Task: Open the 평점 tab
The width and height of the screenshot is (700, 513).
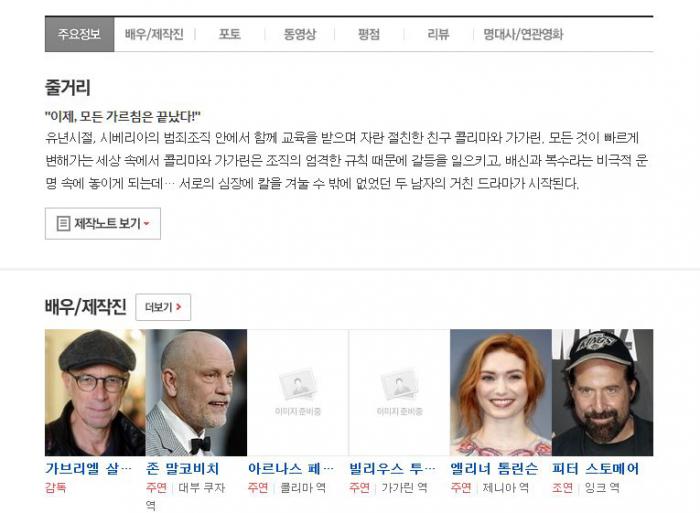Action: tap(369, 34)
